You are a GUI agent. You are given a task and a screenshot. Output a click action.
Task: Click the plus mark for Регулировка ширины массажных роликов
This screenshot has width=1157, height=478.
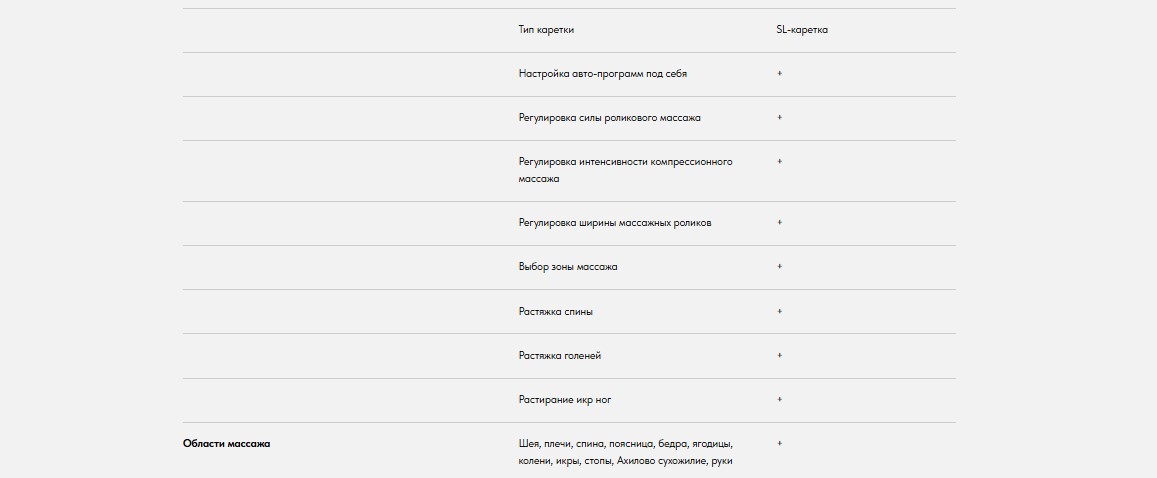[780, 223]
